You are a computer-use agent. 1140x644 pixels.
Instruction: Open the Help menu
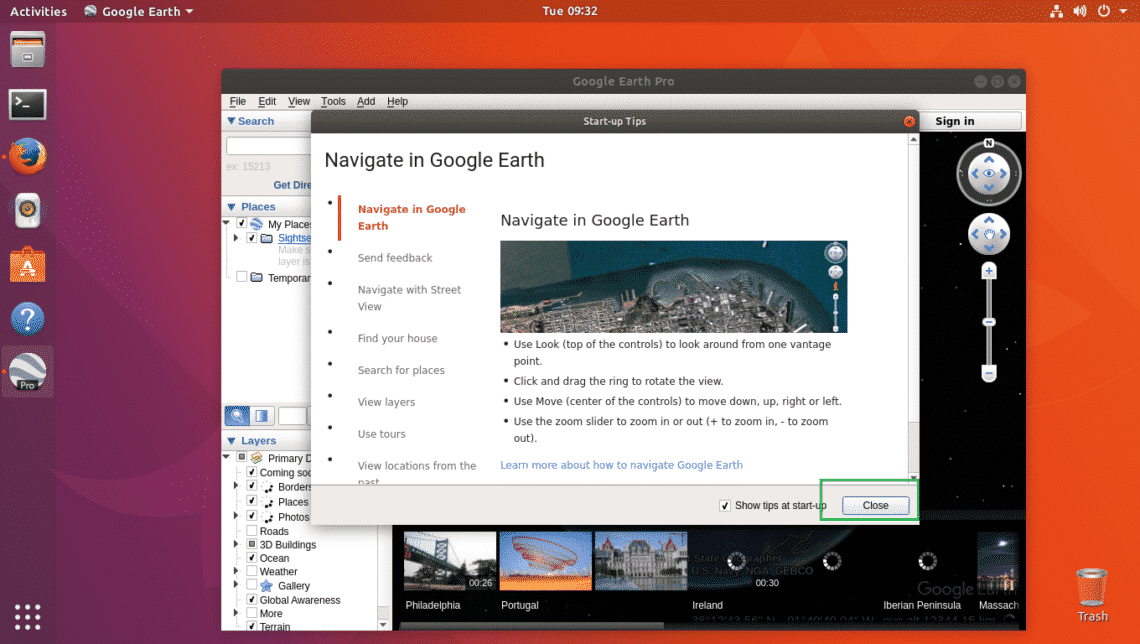397,101
